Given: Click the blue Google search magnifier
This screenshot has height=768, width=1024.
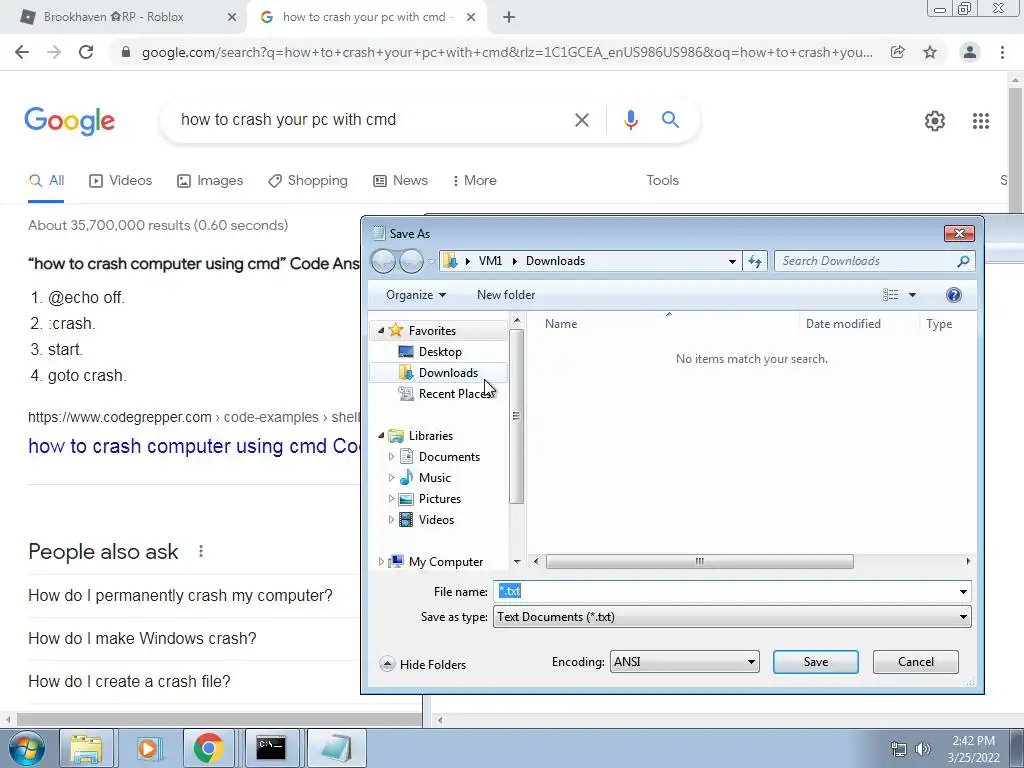Looking at the screenshot, I should coord(670,120).
